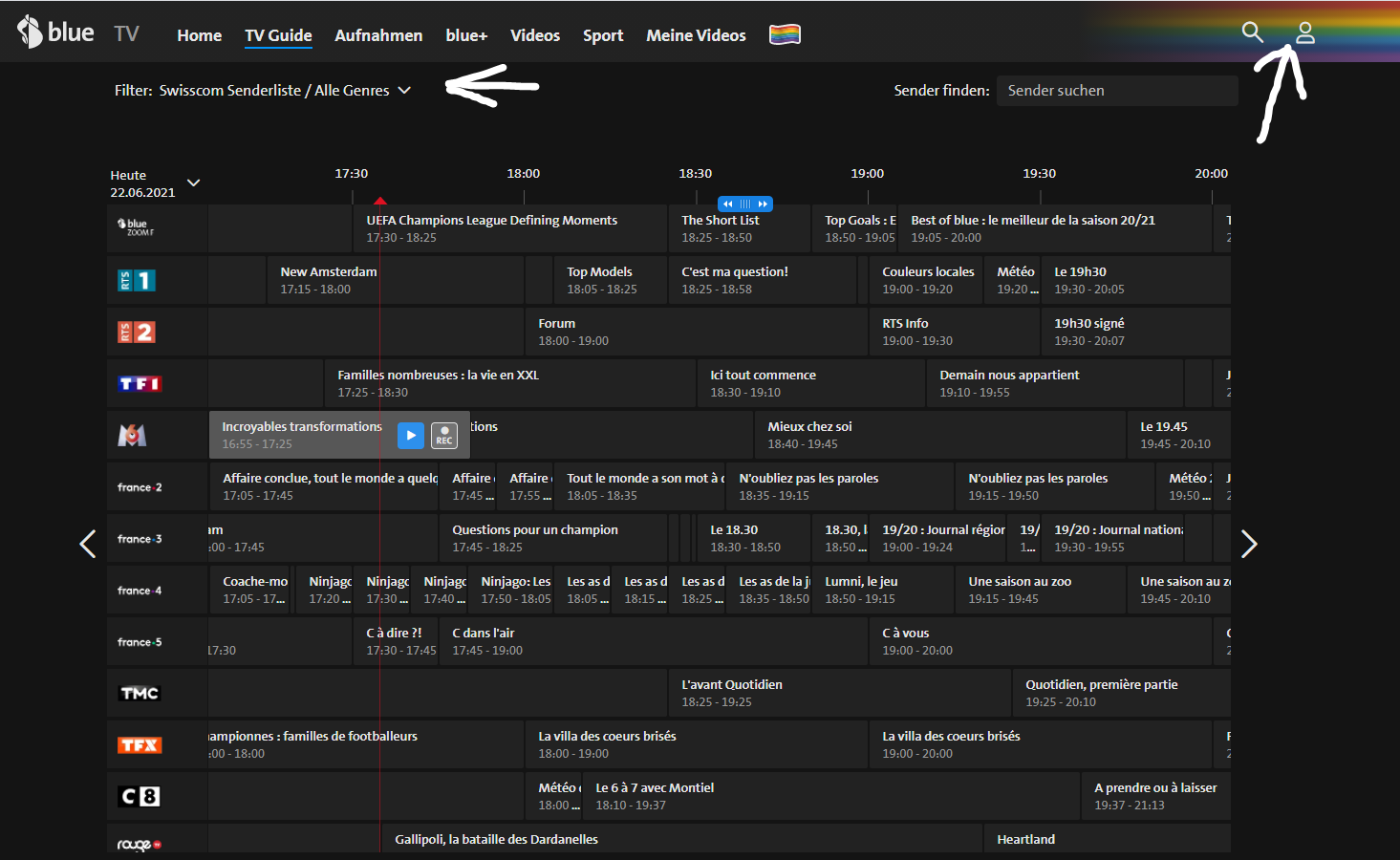Open the Sport menu item
1400x860 pixels.
(x=603, y=35)
